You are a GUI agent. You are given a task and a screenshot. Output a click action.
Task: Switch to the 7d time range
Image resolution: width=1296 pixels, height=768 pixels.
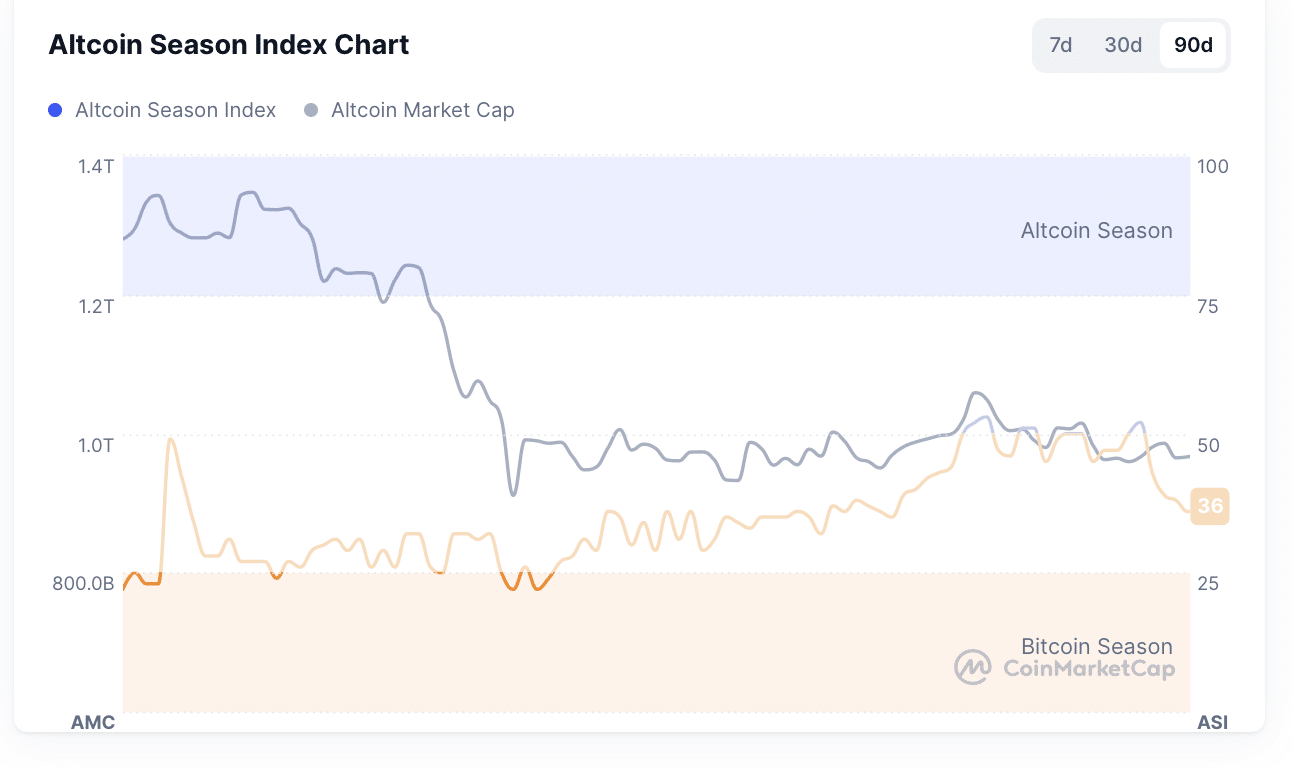pyautogui.click(x=1061, y=45)
